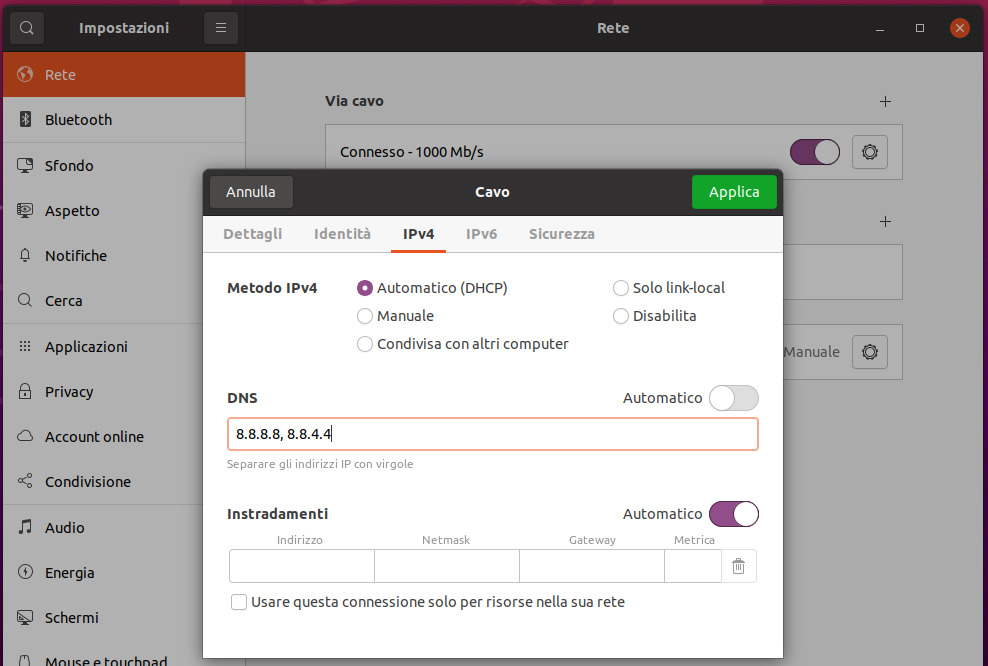The image size is (988, 666).
Task: Click the trash icon in the route row
Action: click(738, 566)
